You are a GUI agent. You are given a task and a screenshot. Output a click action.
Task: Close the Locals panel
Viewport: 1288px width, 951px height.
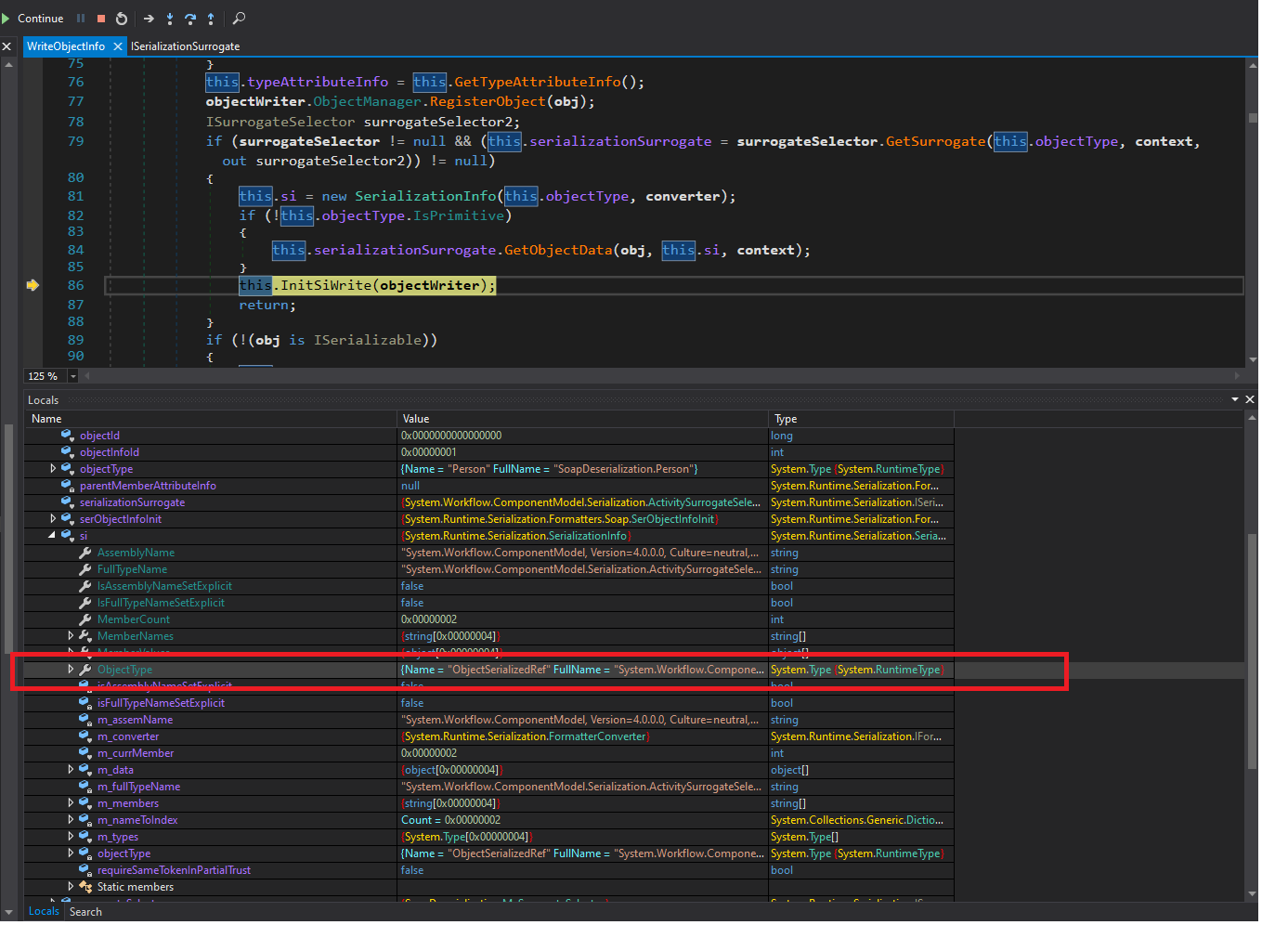[x=1250, y=399]
